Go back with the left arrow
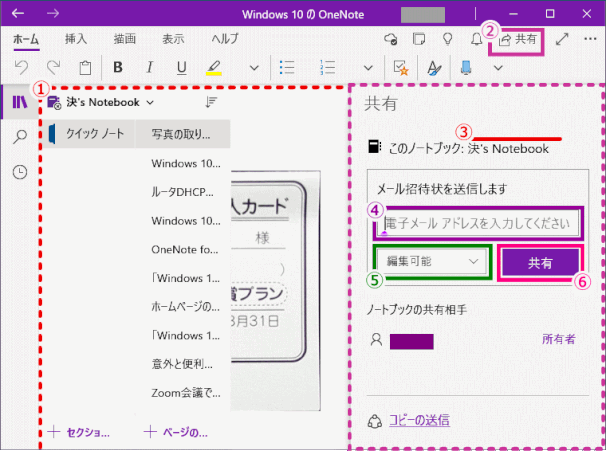 coord(18,14)
